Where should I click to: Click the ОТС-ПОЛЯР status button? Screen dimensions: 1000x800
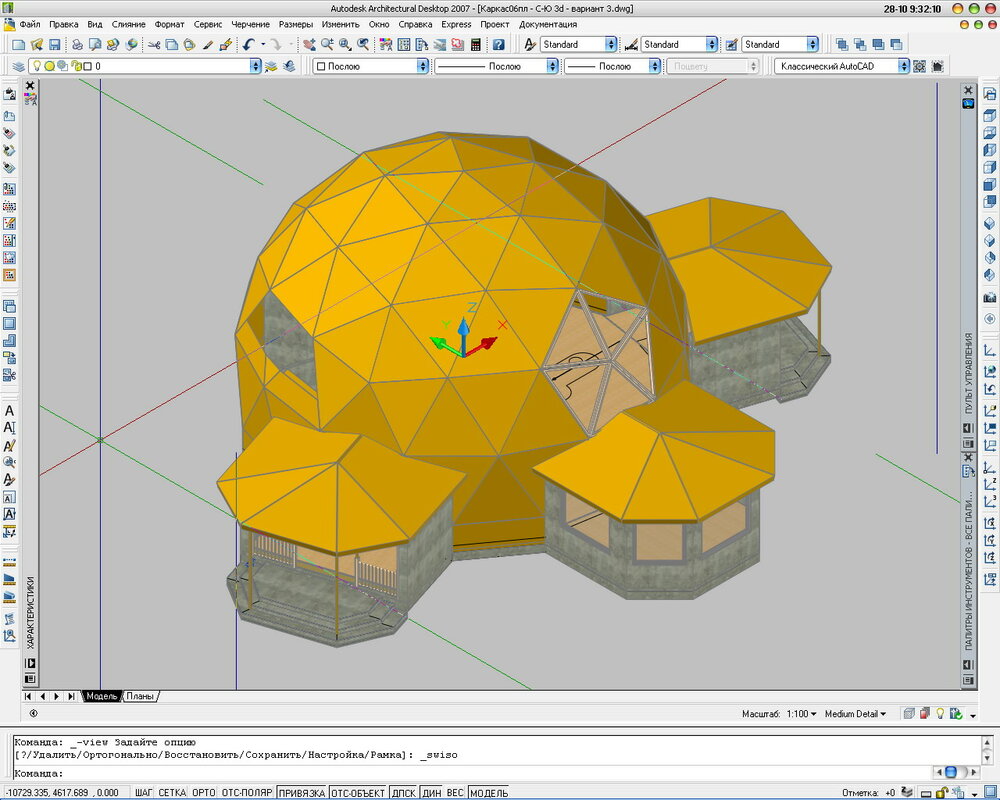pos(246,793)
